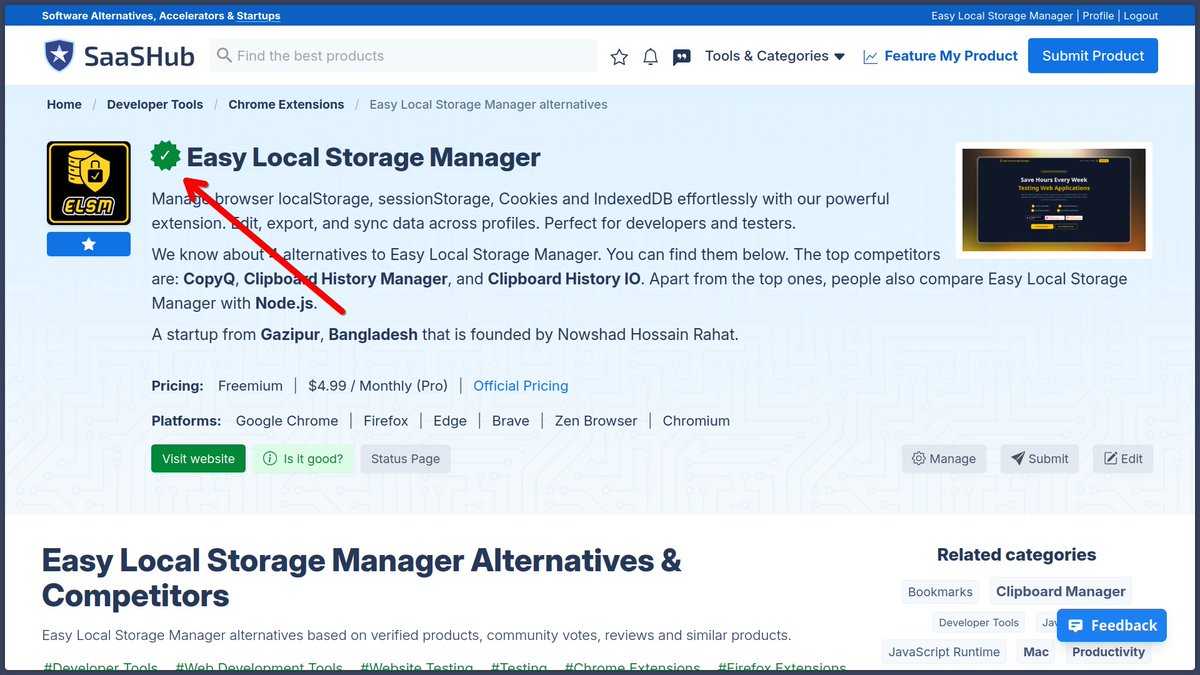This screenshot has height=675, width=1200.
Task: Open Startups link in top bar
Action: pos(258,16)
